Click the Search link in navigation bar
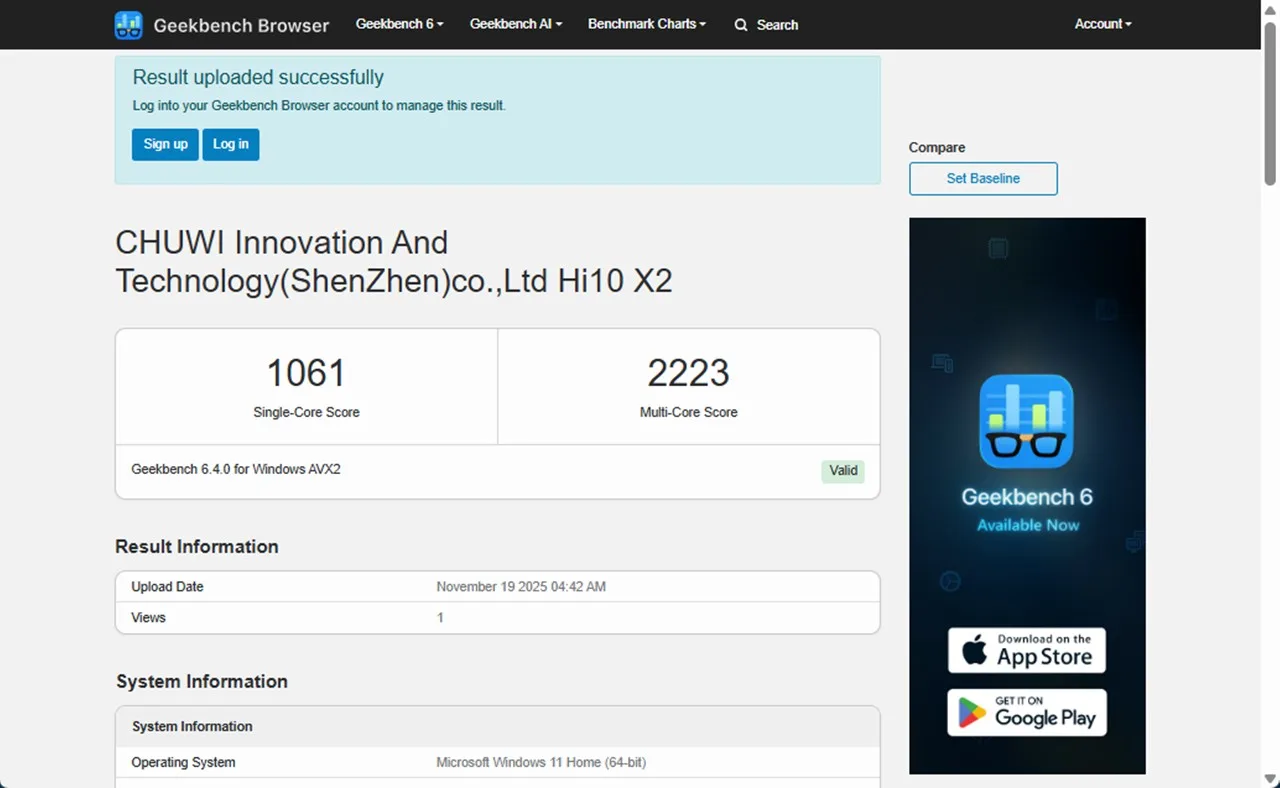Viewport: 1280px width, 788px height. pyautogui.click(x=777, y=25)
